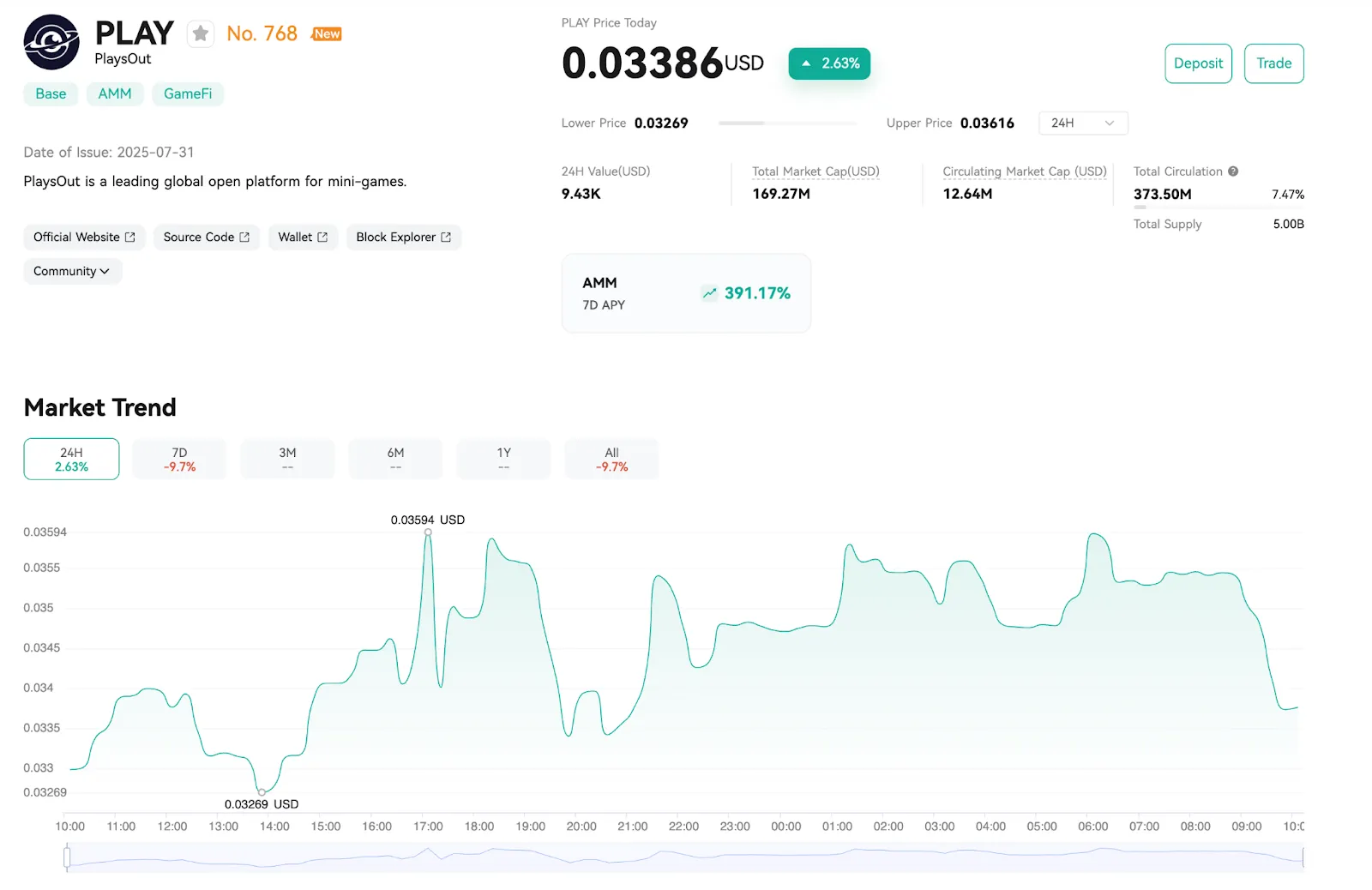
Task: Switch chart to the 7D tab
Action: [179, 459]
